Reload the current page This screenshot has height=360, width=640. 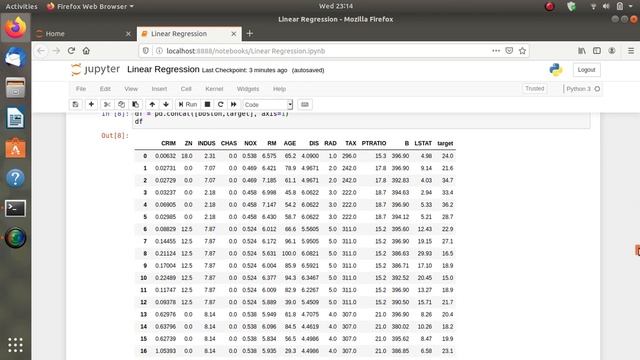pos(71,51)
